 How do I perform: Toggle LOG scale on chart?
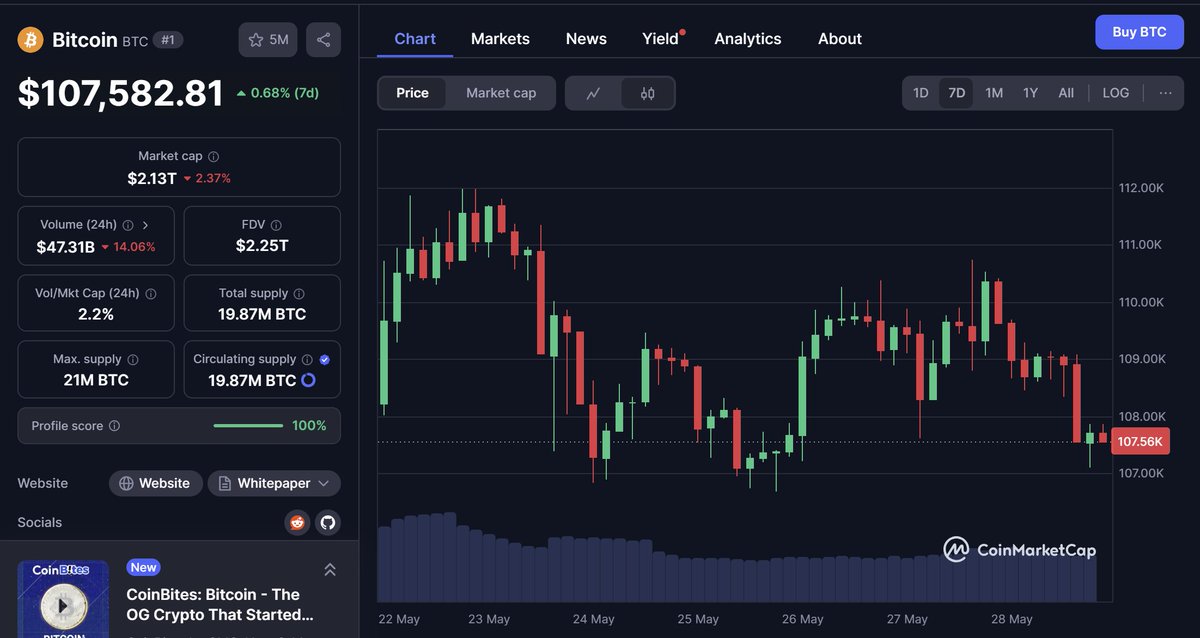pos(1116,93)
